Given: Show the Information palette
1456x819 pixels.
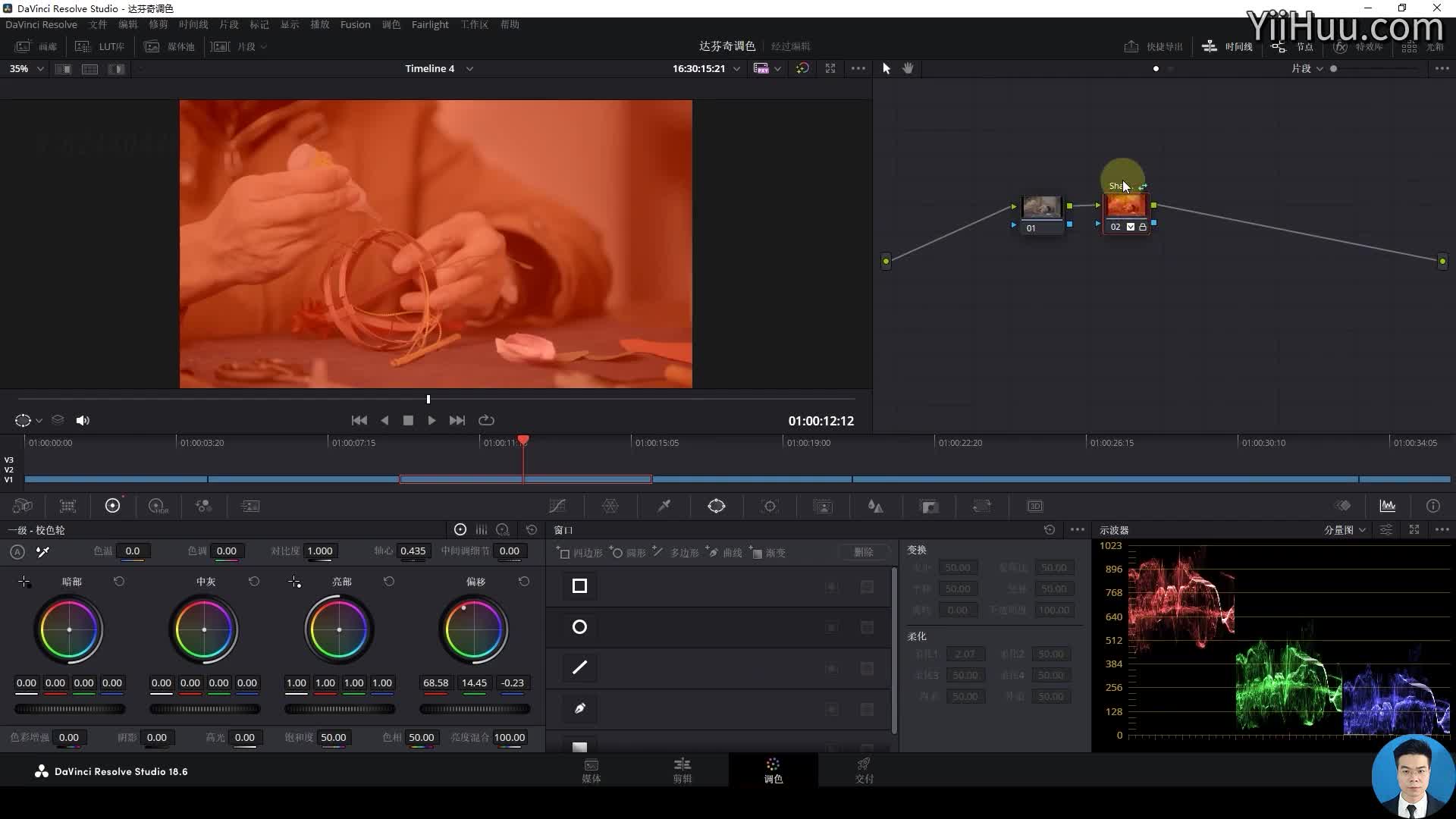Looking at the screenshot, I should [1432, 506].
